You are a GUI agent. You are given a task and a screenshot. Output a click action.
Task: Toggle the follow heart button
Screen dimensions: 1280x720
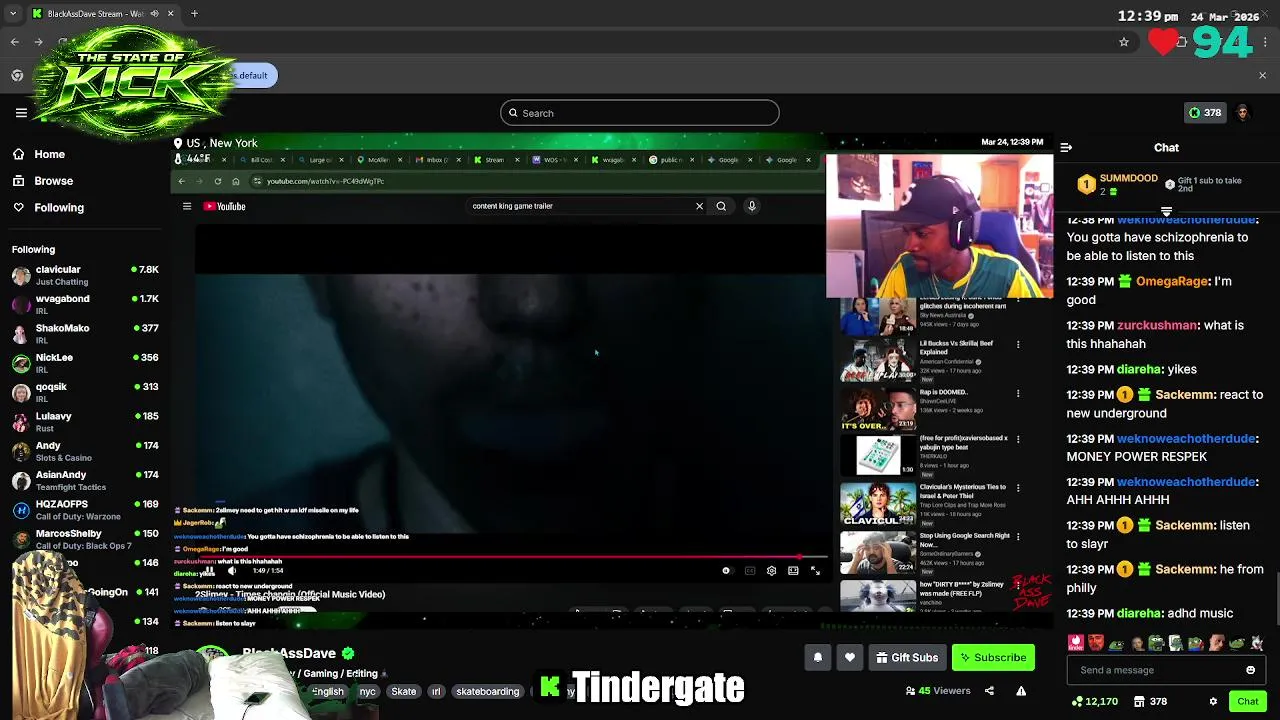[x=850, y=657]
